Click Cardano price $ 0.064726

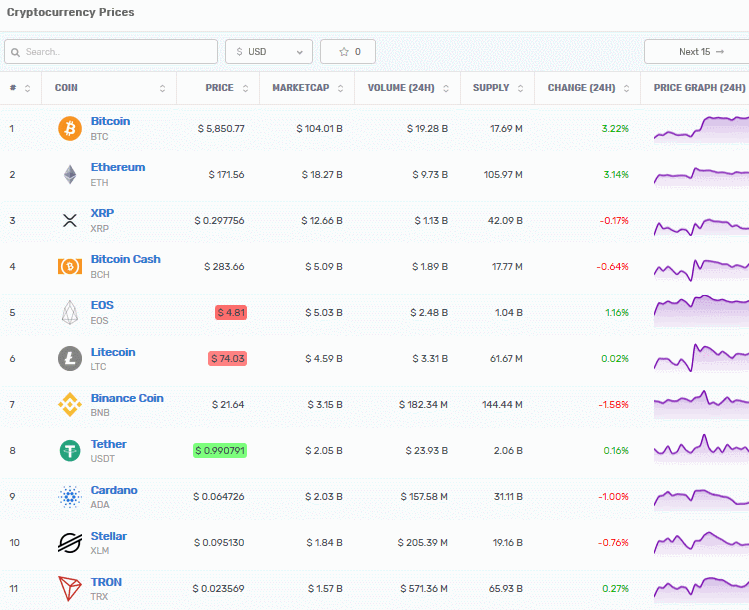pyautogui.click(x=219, y=496)
